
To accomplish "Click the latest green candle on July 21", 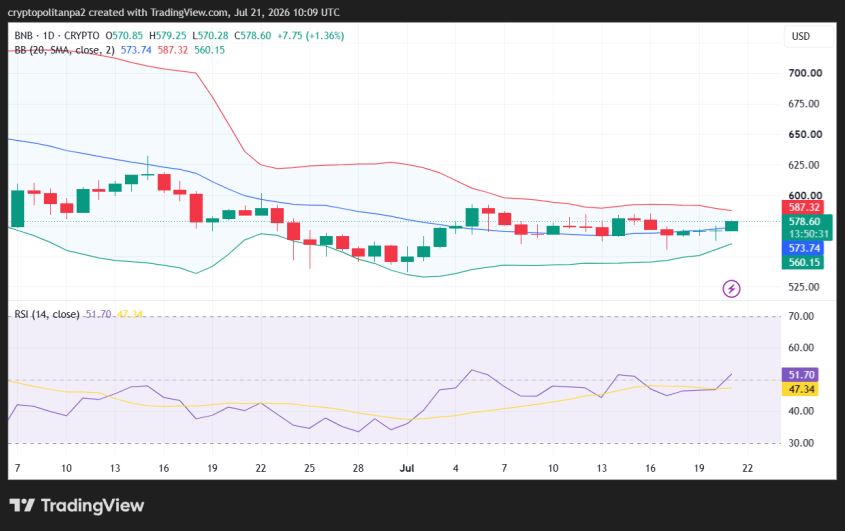I will pos(731,226).
